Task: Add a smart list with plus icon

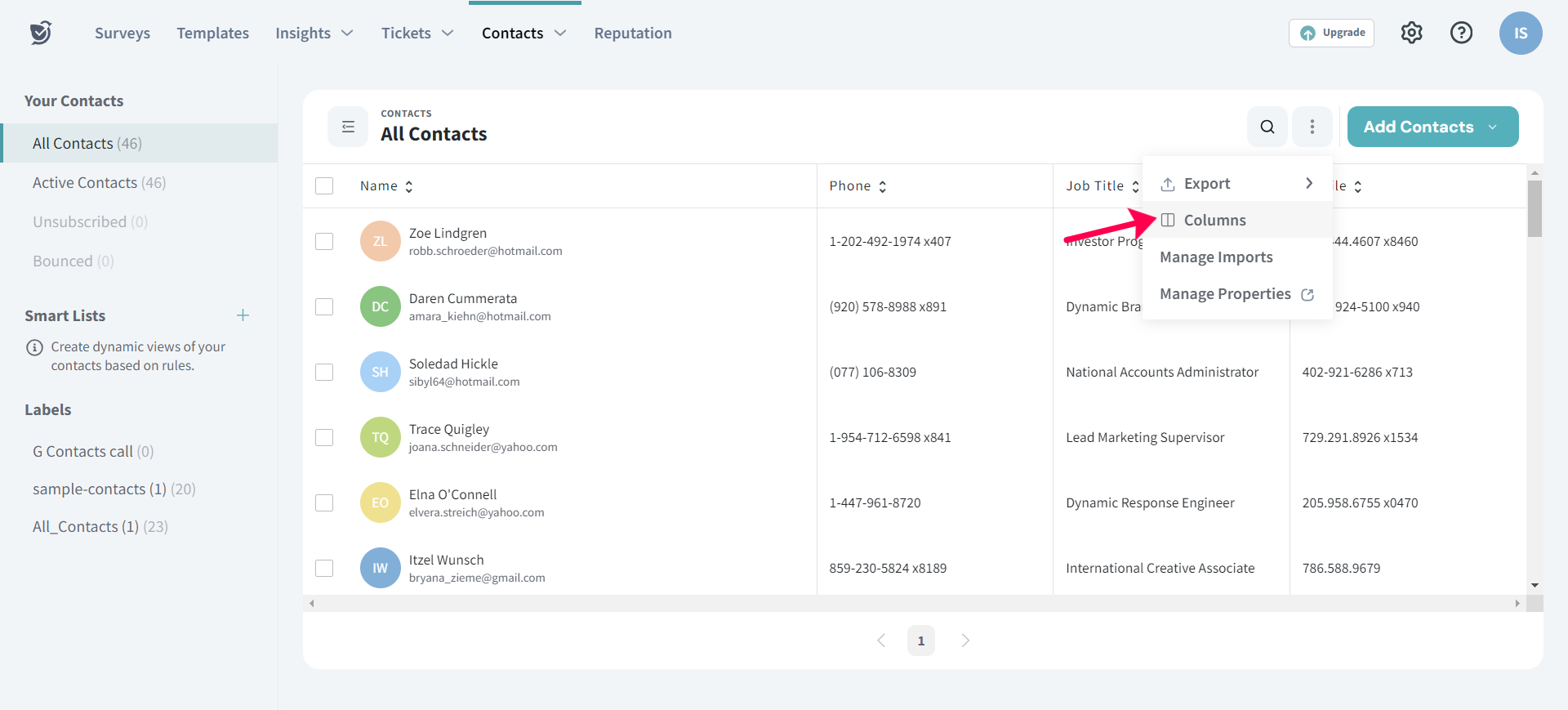Action: tap(243, 315)
